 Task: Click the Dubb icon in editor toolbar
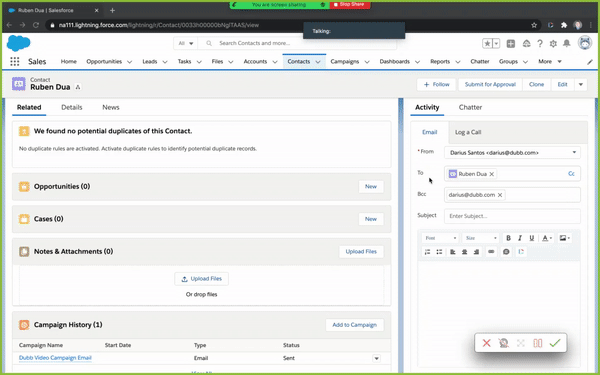click(x=521, y=251)
